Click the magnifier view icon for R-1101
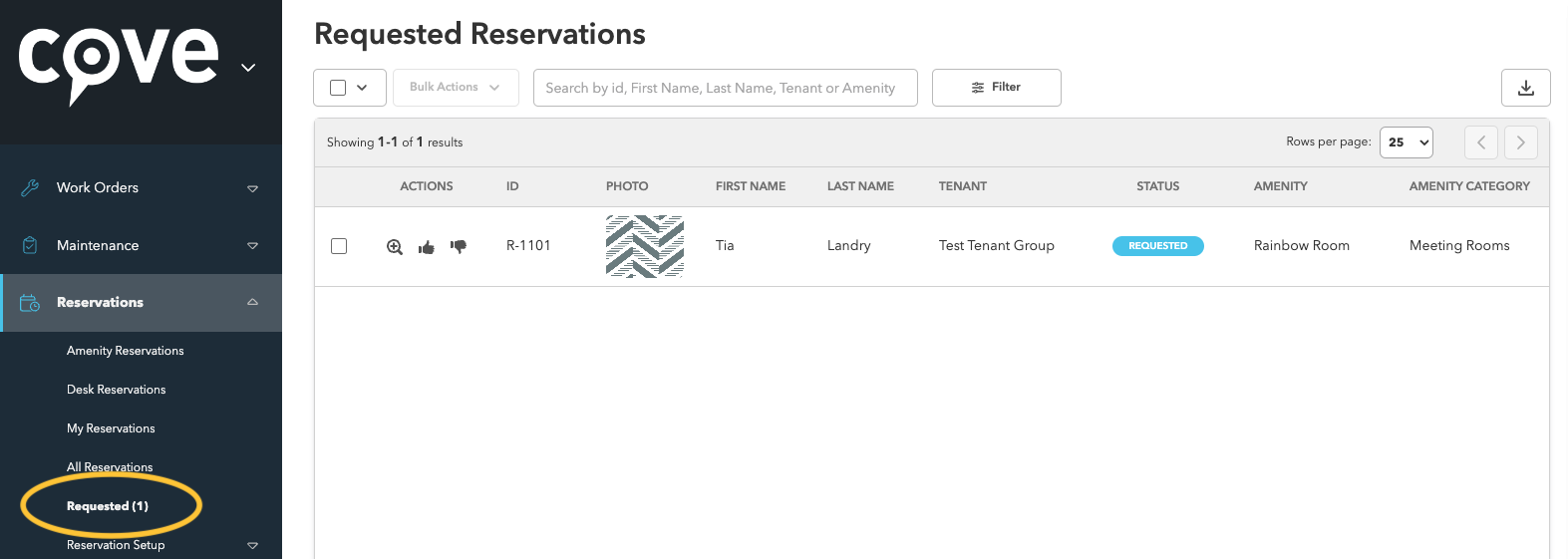The image size is (1568, 559). (x=395, y=247)
